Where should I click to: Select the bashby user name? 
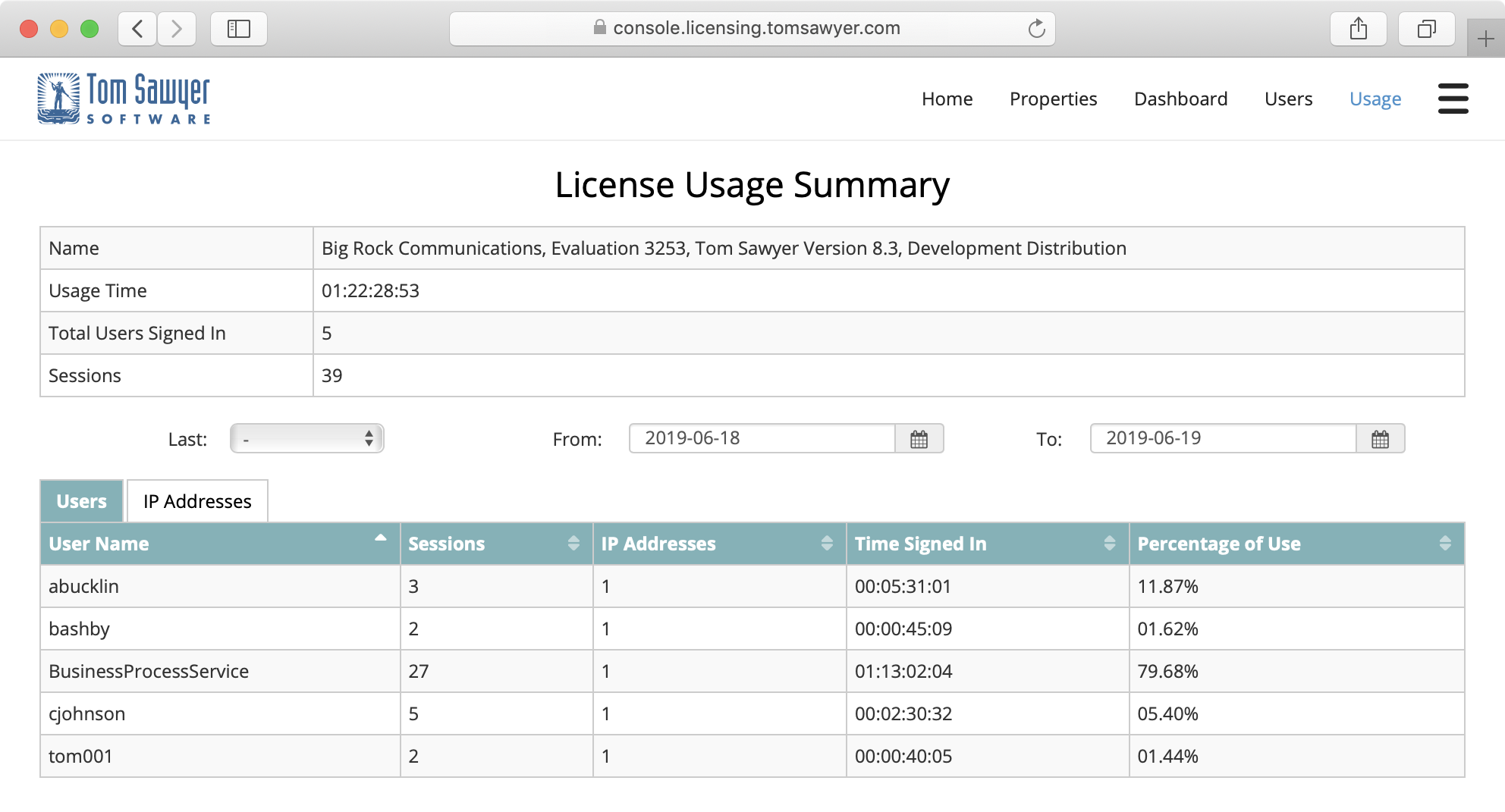click(79, 629)
